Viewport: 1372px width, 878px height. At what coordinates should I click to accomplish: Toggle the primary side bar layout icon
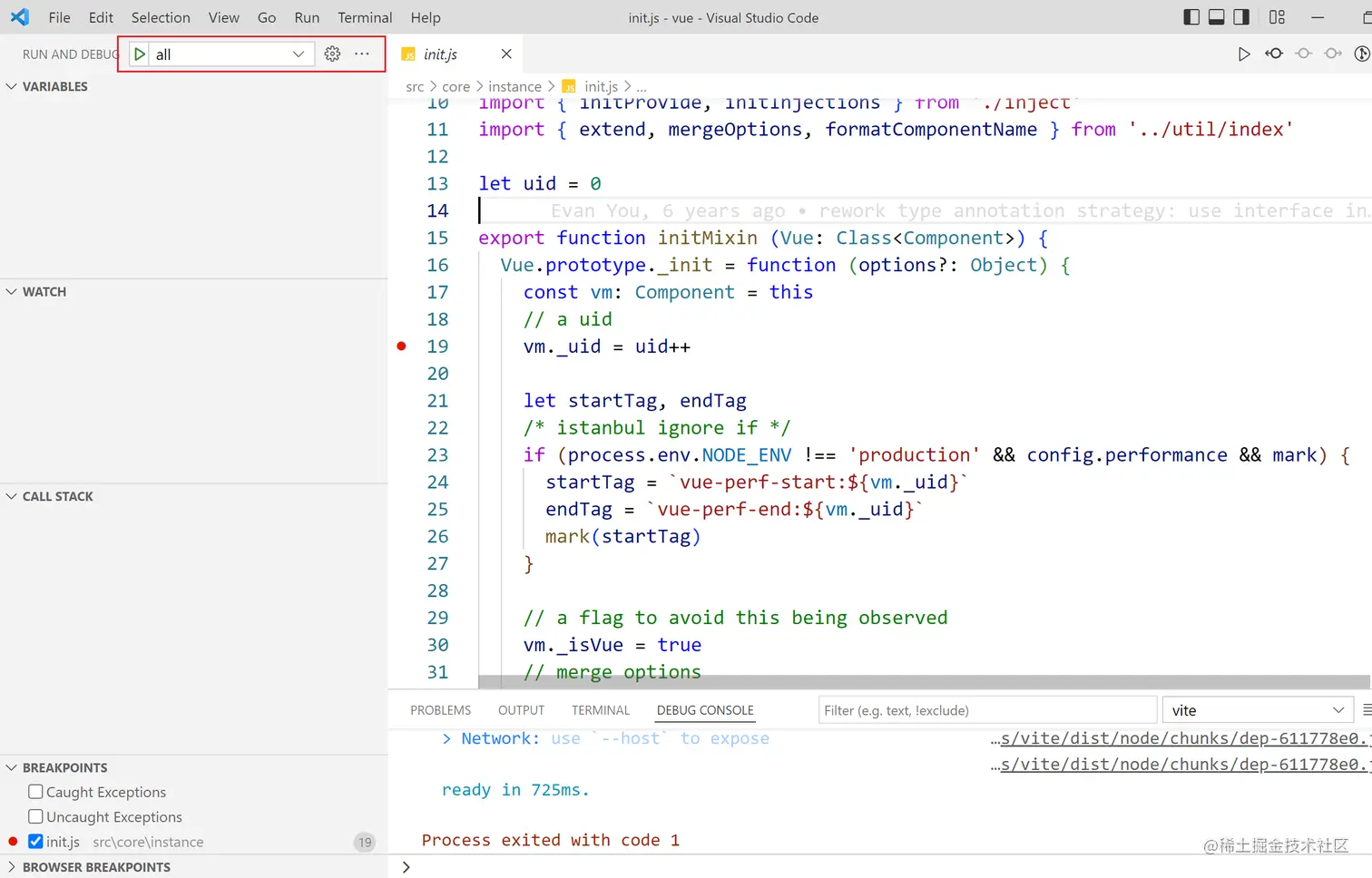click(1192, 17)
